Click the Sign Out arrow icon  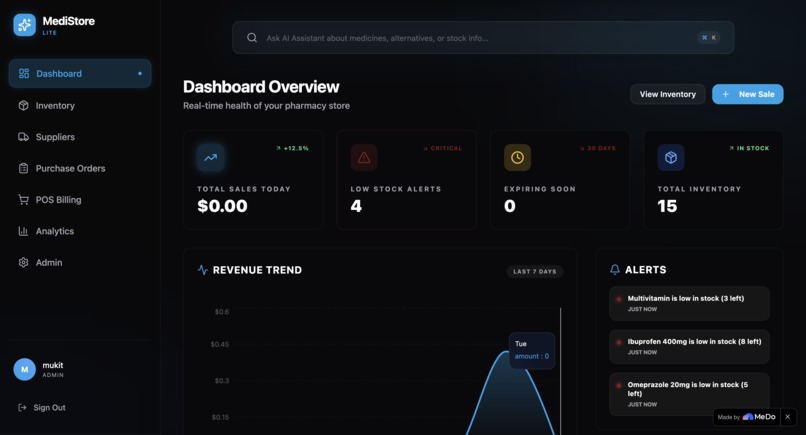point(22,407)
